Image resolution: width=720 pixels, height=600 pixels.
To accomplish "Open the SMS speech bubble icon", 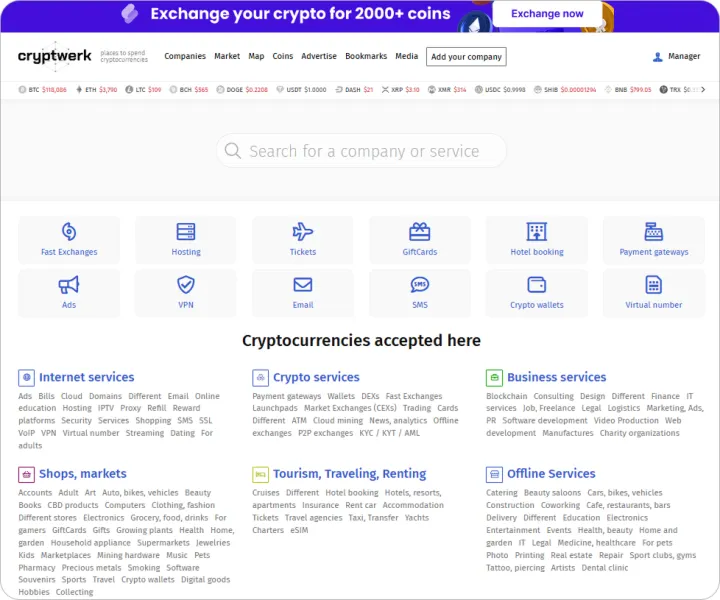I will tap(420, 285).
